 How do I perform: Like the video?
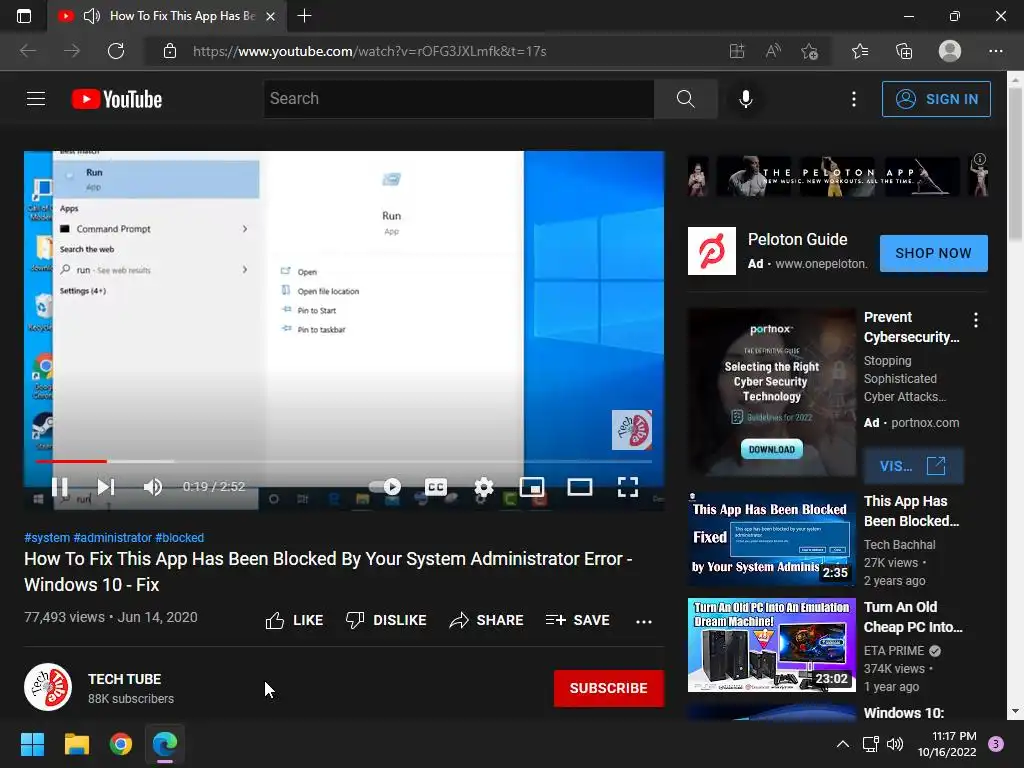(x=295, y=620)
